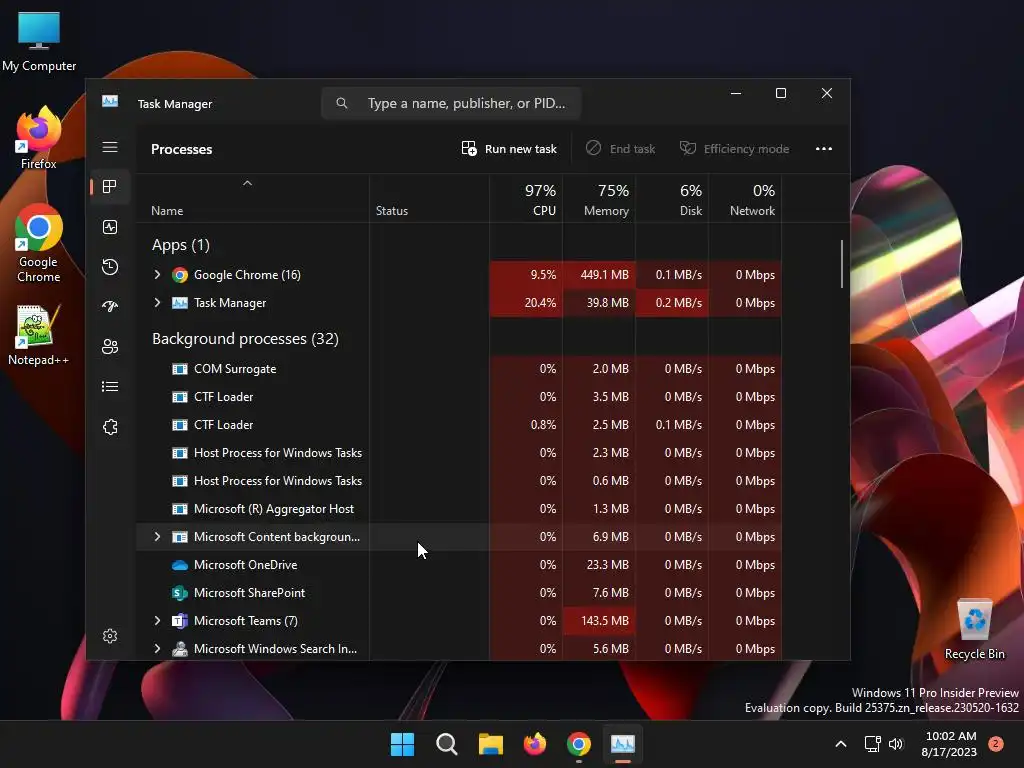Open Task Manager settings gear icon
Image resolution: width=1024 pixels, height=768 pixels.
coord(110,636)
